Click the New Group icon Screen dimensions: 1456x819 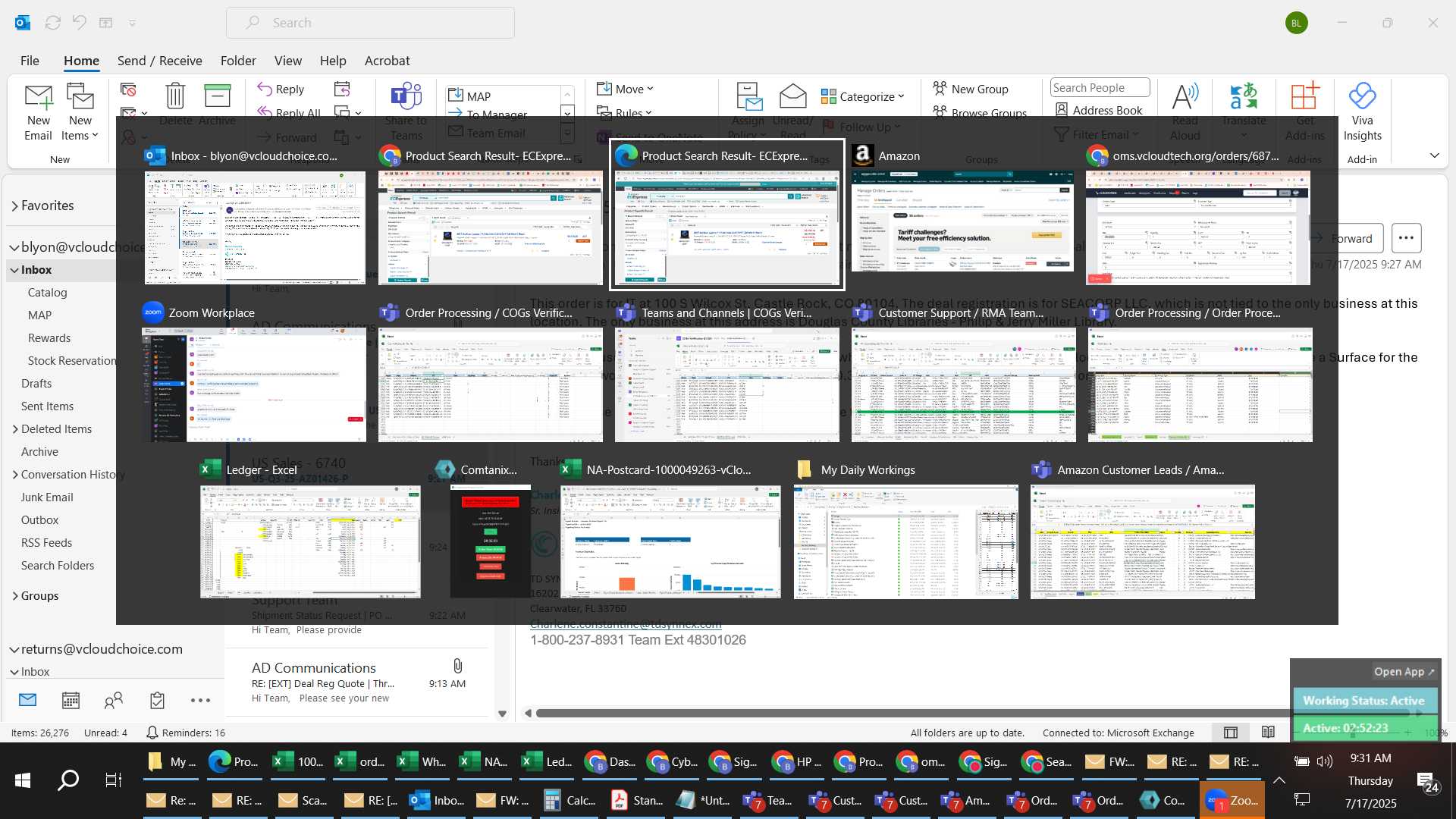click(970, 89)
